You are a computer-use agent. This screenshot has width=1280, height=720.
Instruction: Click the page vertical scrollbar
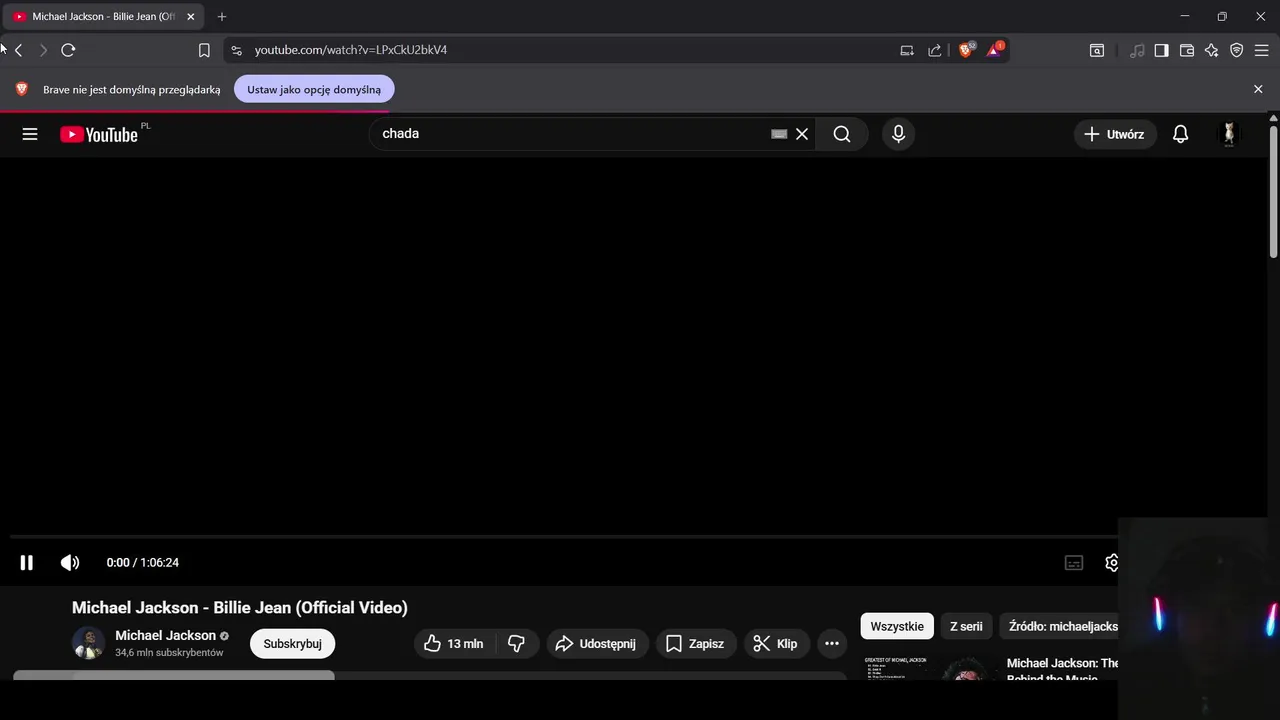[1274, 193]
